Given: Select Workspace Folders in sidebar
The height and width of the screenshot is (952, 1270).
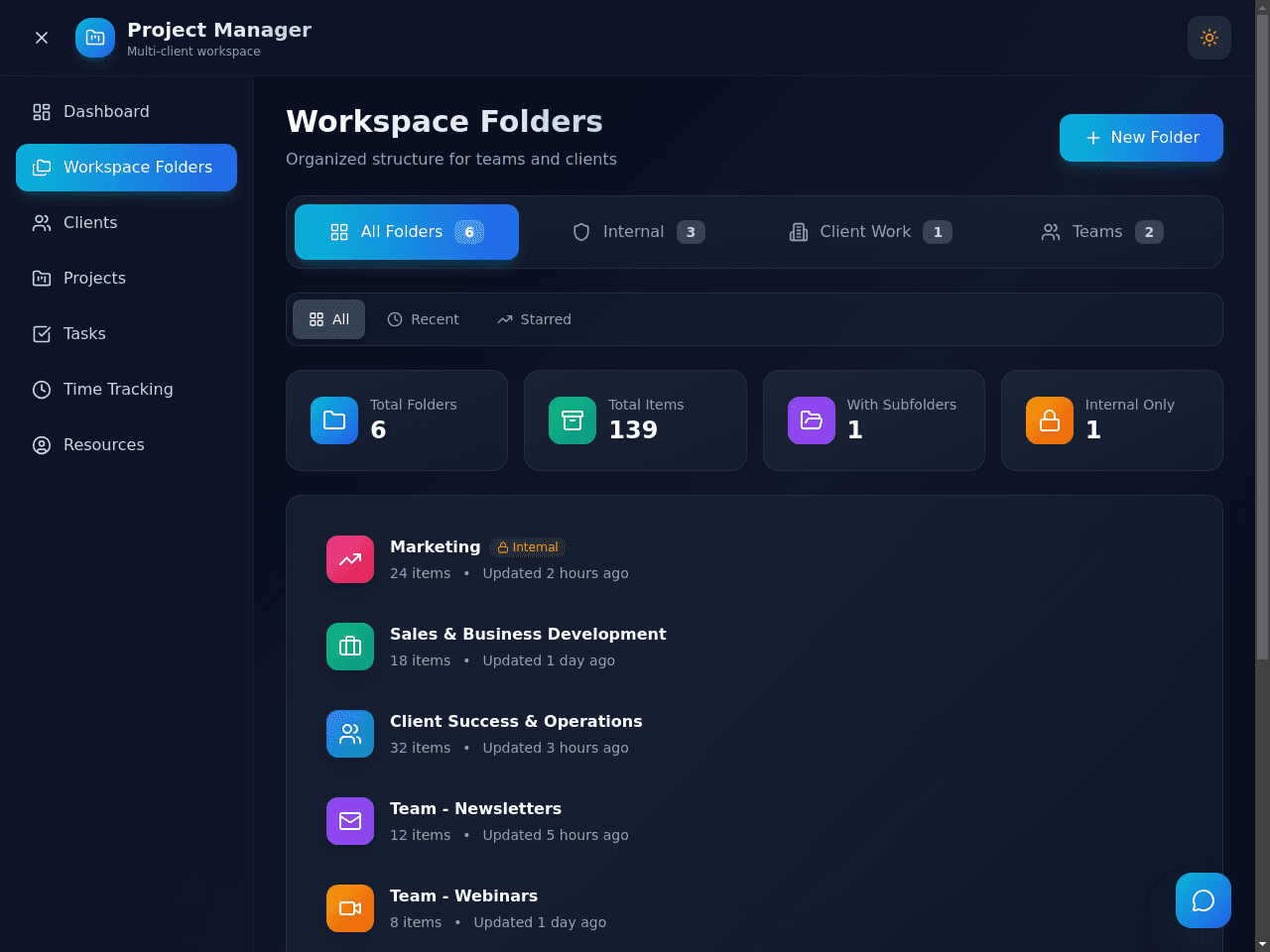Looking at the screenshot, I should [x=126, y=168].
